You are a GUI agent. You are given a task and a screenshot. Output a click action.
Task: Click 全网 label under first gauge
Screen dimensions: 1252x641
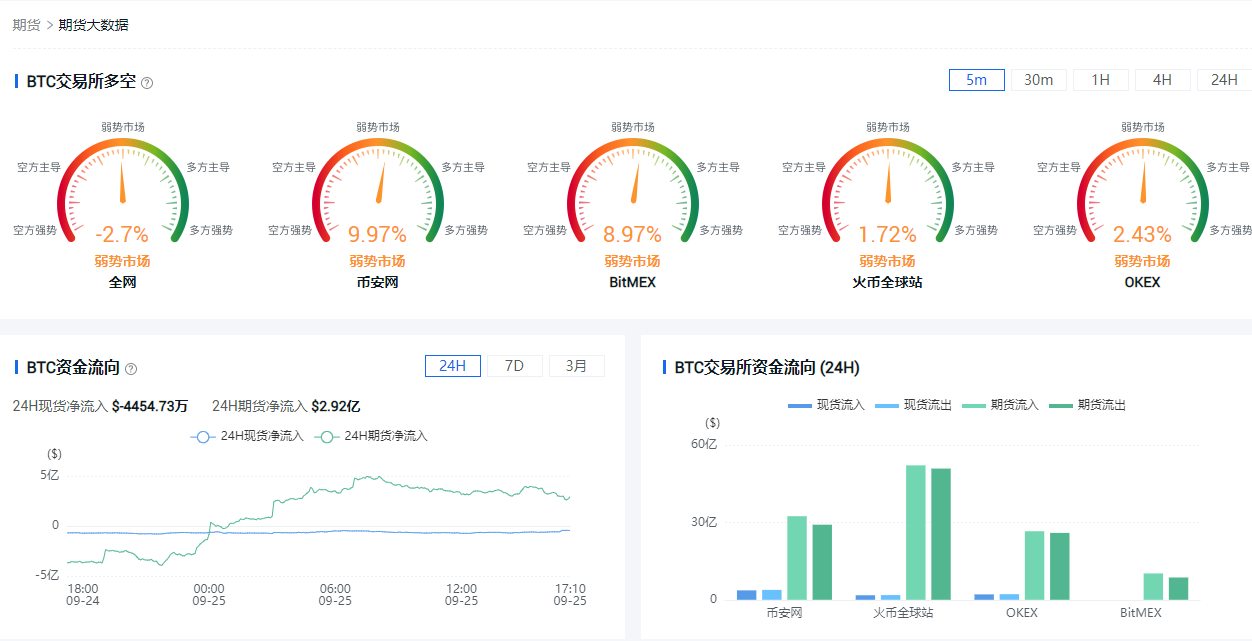coord(123,282)
